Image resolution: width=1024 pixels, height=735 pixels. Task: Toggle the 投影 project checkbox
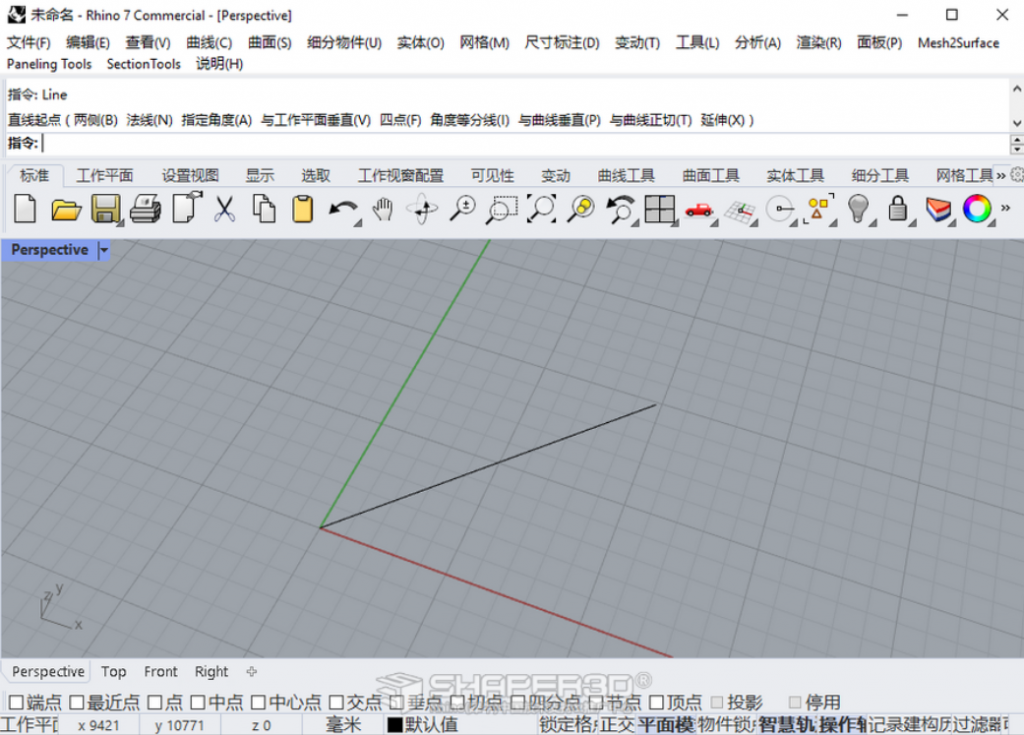717,702
